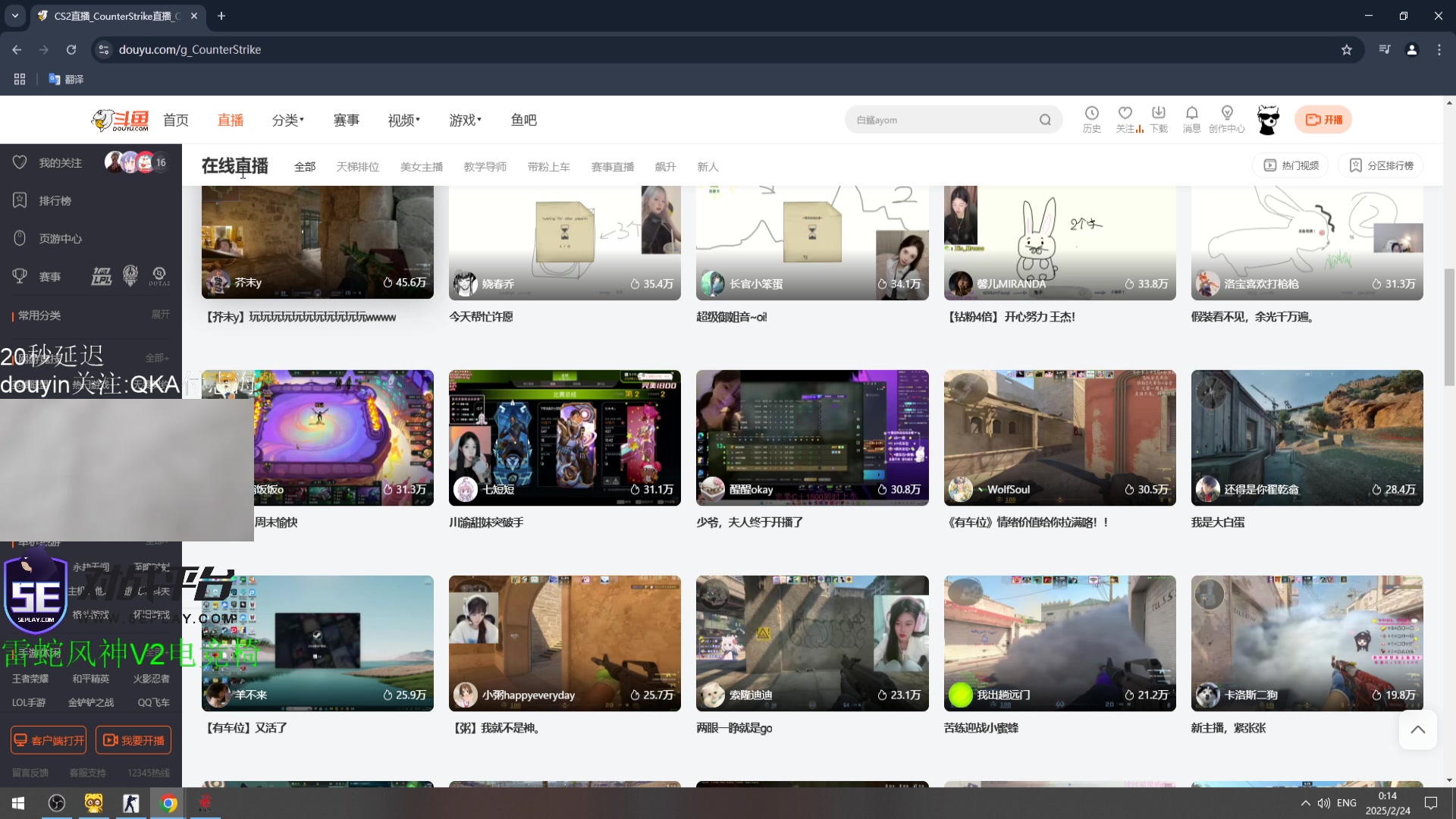The height and width of the screenshot is (819, 1456).
Task: Select the 美女主播 filter tab
Action: click(x=421, y=166)
